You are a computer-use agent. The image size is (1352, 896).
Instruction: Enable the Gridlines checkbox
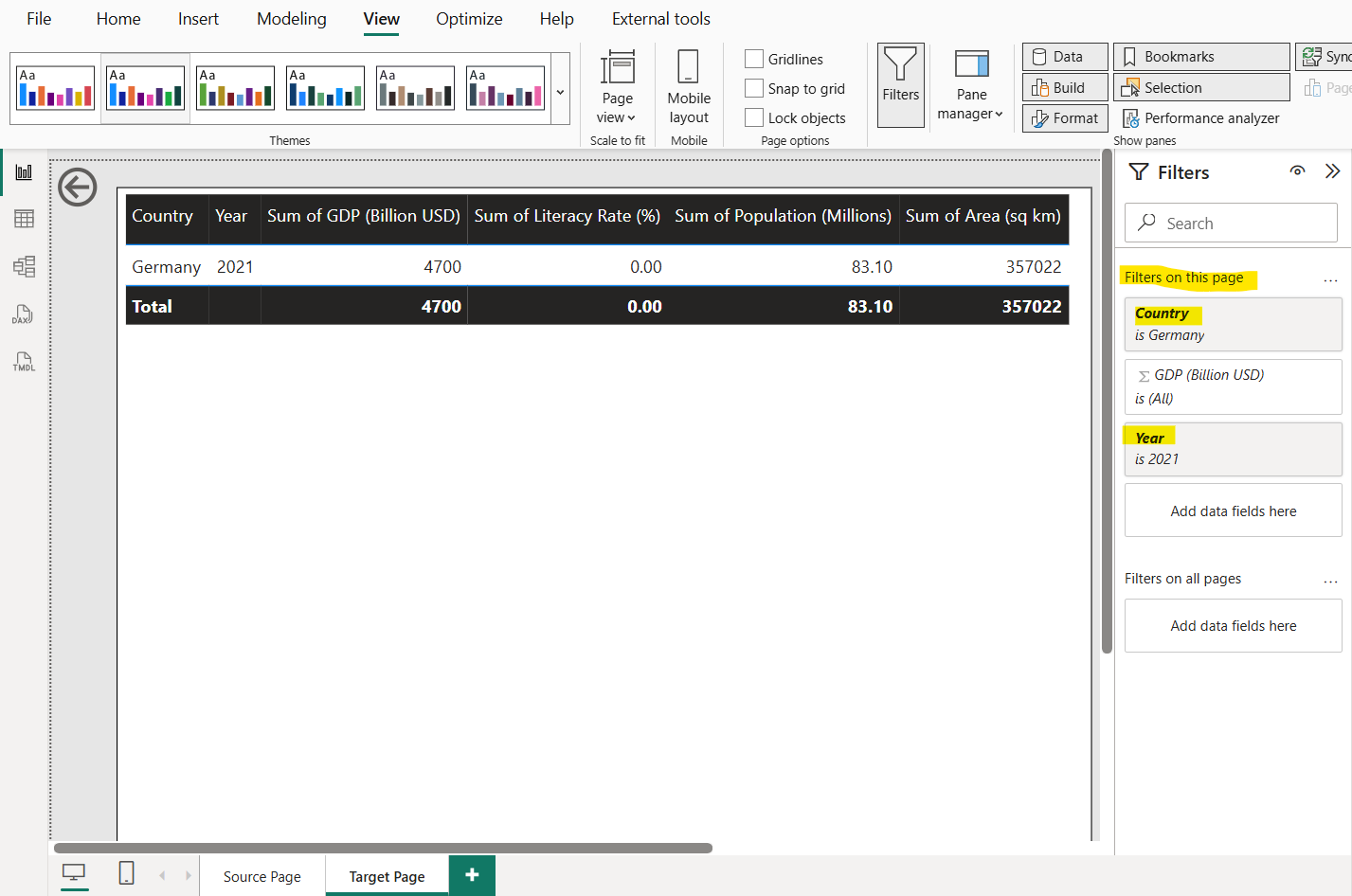(x=754, y=59)
